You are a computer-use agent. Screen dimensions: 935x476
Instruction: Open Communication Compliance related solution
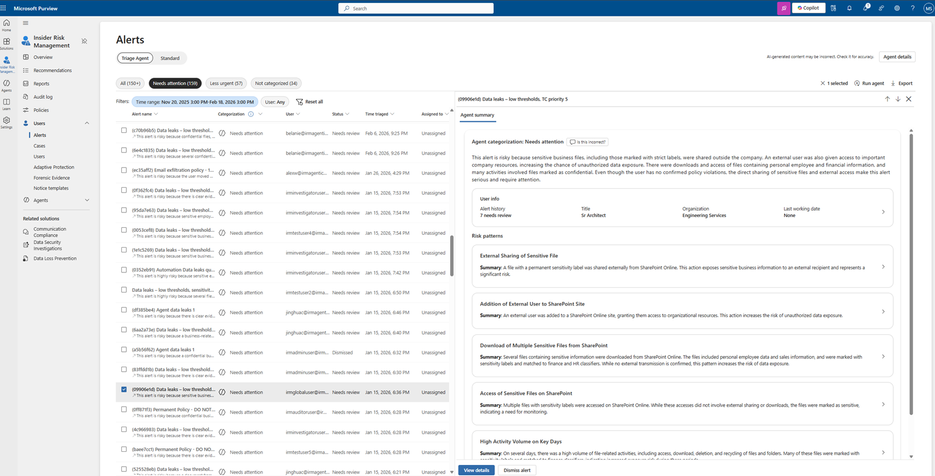[49, 231]
